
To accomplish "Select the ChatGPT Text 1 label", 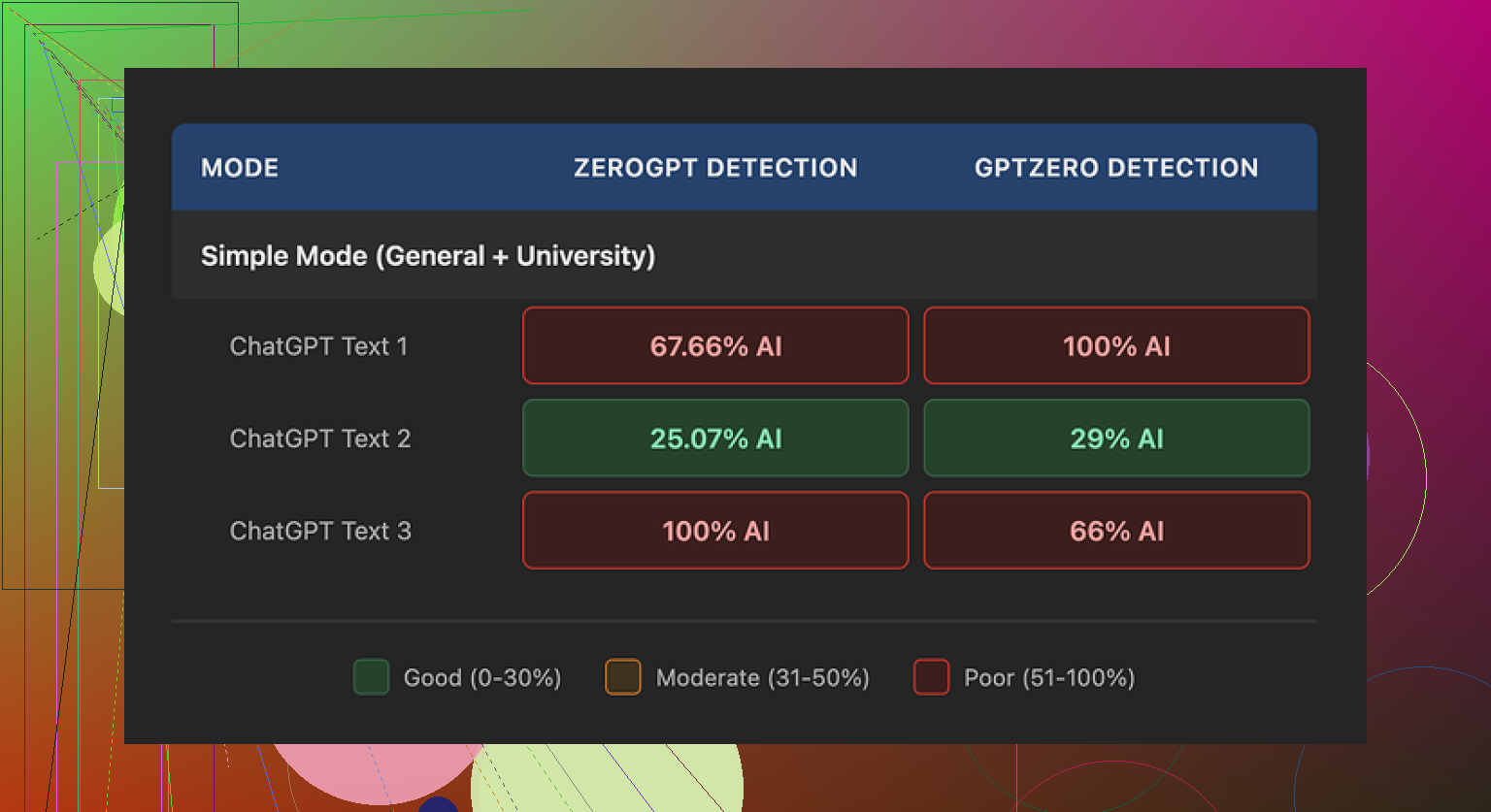I will click(318, 346).
